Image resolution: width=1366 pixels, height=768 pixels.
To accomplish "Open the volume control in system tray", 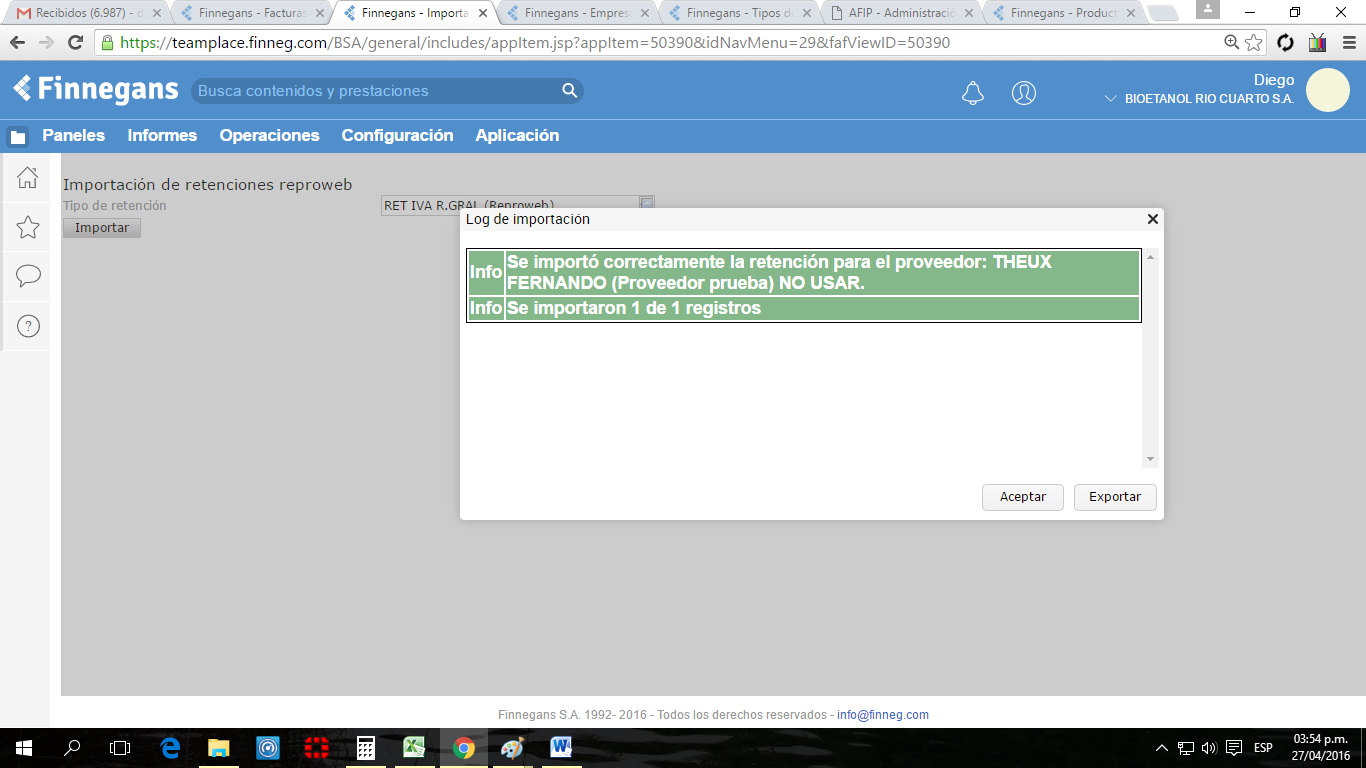I will [x=1209, y=748].
